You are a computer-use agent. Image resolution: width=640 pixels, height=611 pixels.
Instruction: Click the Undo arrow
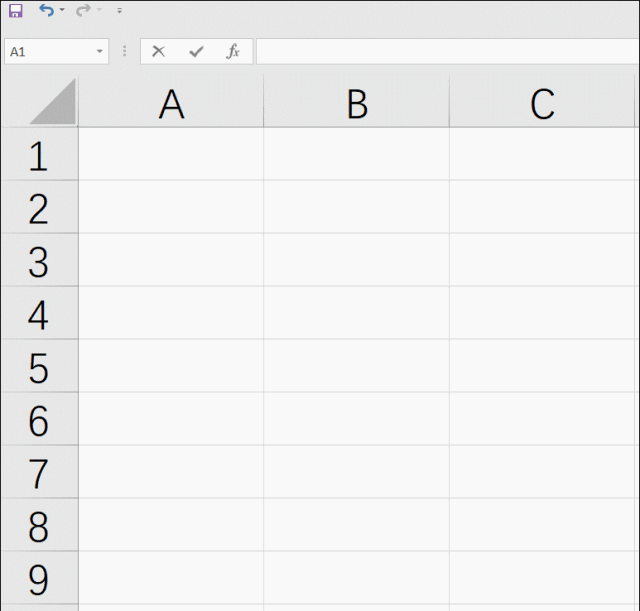point(46,10)
